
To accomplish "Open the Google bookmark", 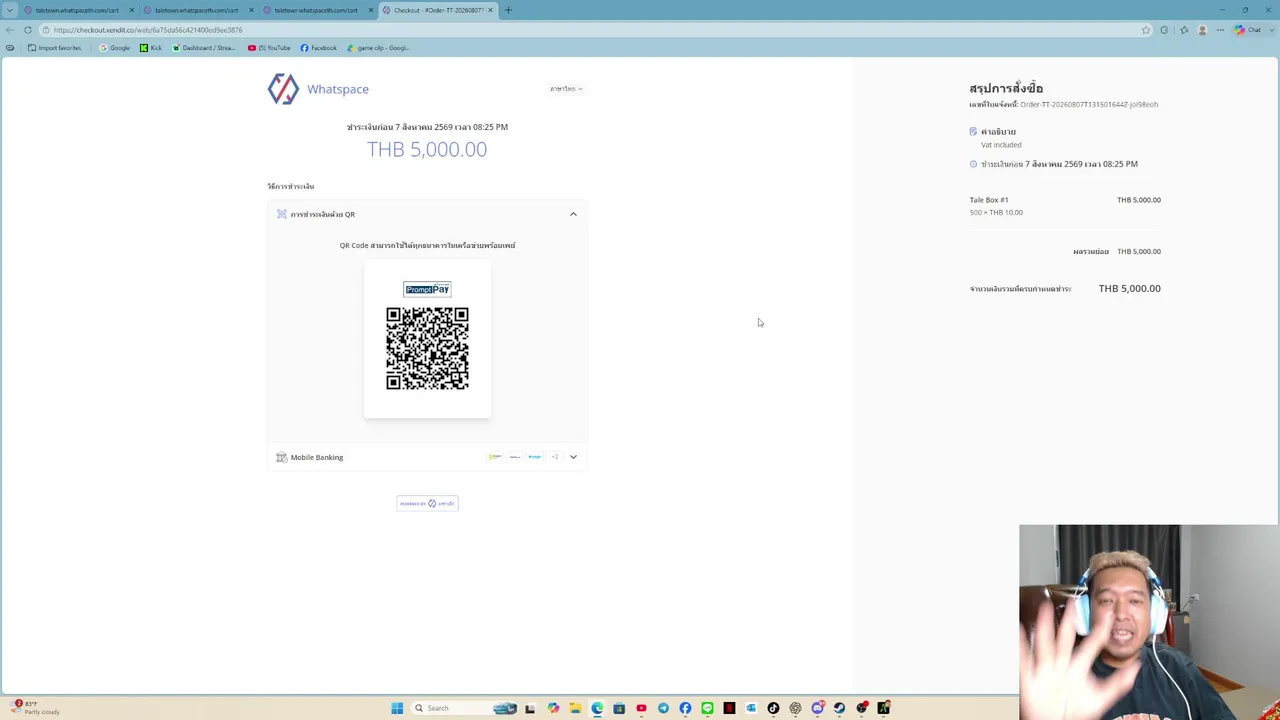I will pos(115,48).
